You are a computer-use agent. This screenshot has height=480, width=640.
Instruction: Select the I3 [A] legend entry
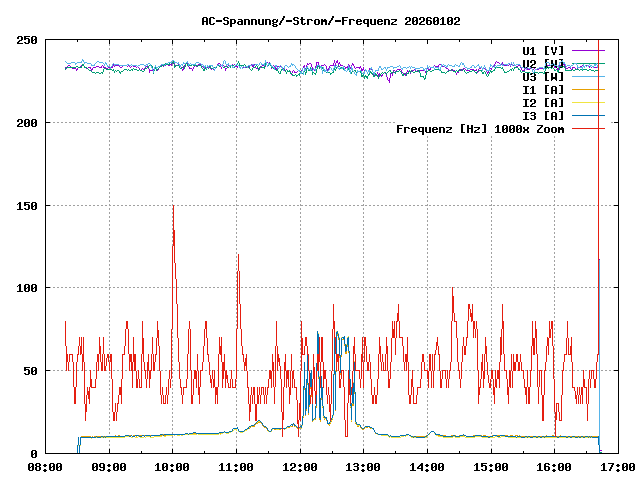coord(543,115)
